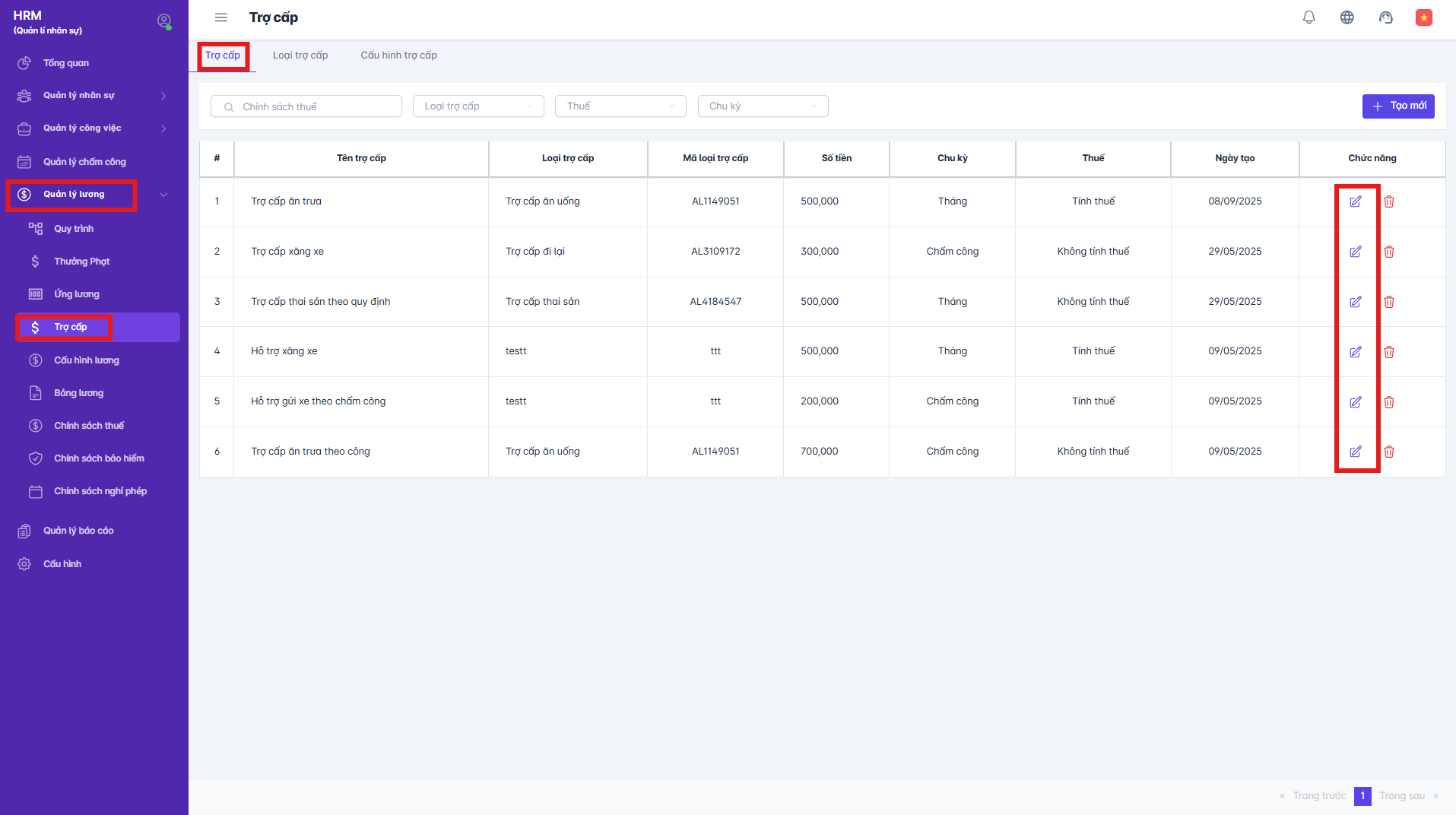This screenshot has width=1456, height=815.
Task: Toggle the hamburger sidebar menu
Action: point(220,17)
